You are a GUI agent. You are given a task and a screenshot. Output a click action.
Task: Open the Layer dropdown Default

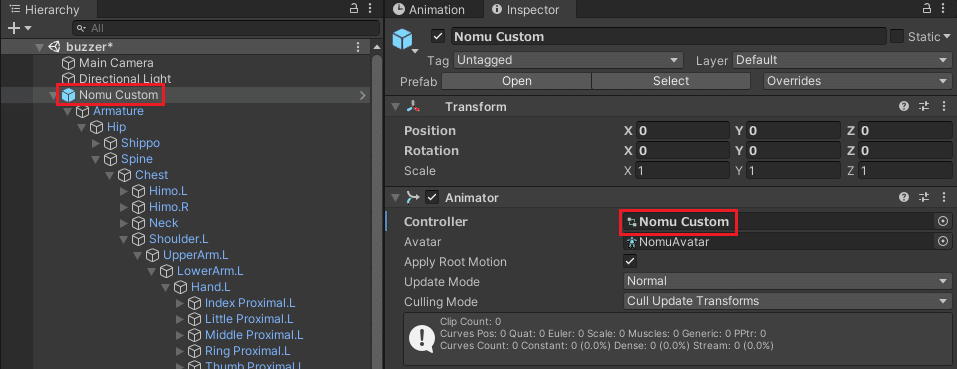[x=841, y=60]
